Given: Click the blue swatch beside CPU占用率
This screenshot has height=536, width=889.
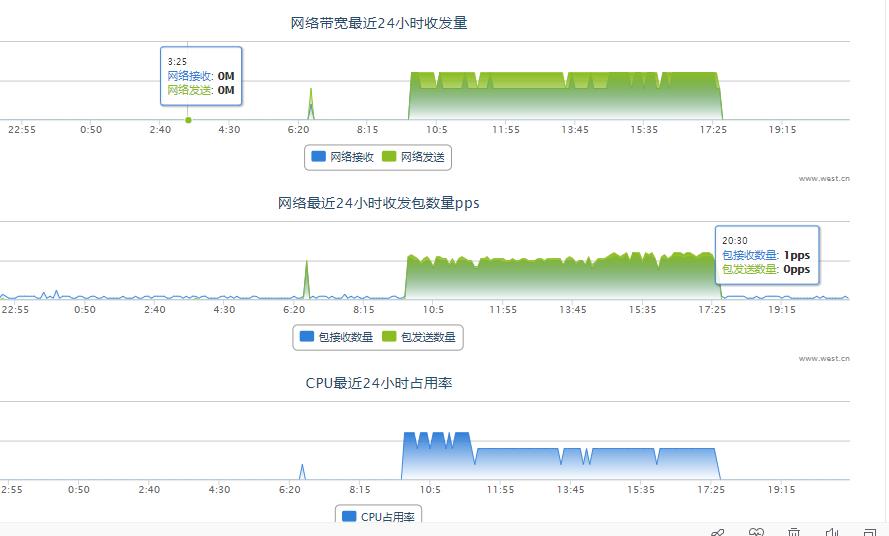Looking at the screenshot, I should click(x=349, y=517).
